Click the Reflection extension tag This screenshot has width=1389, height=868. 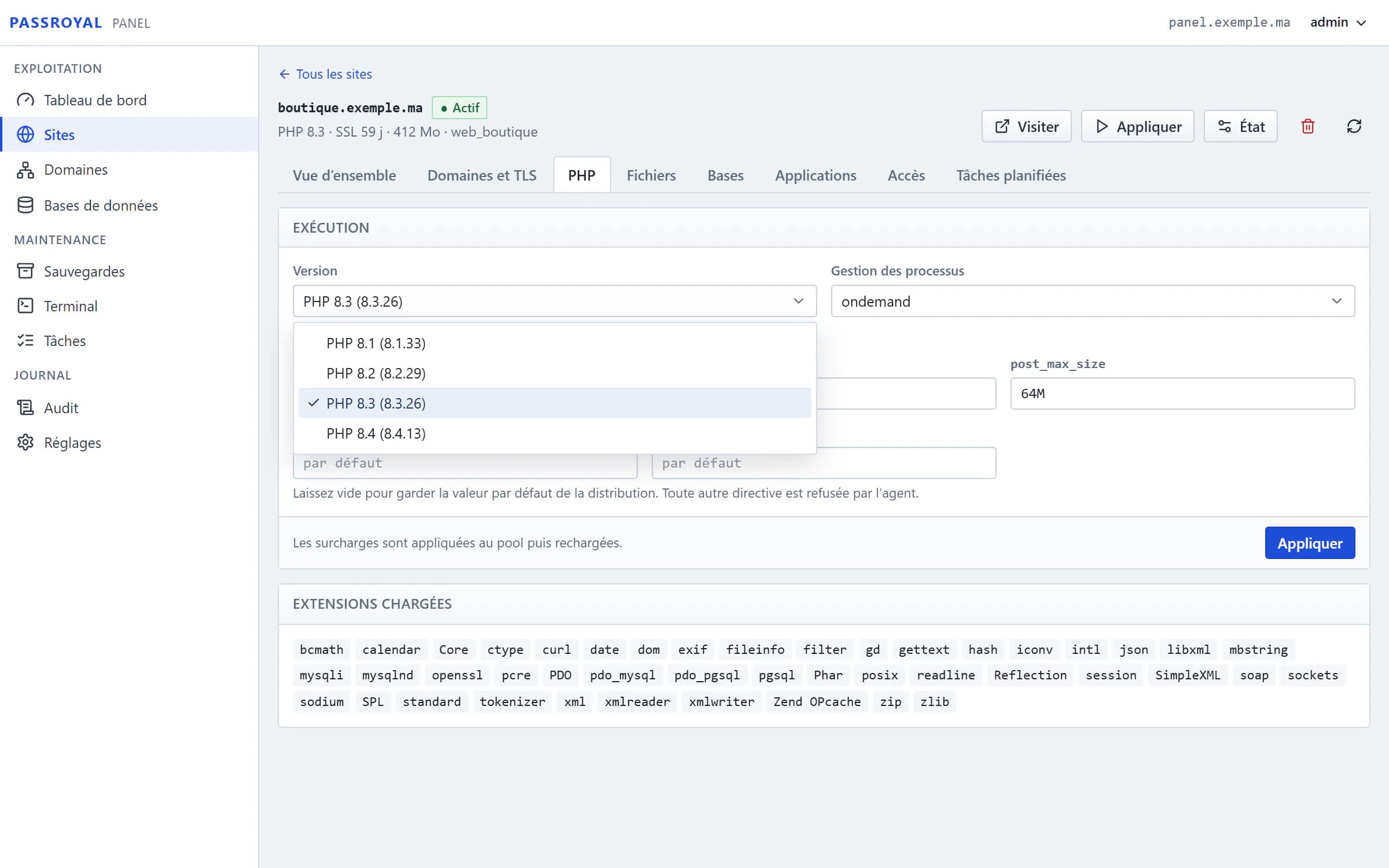pyautogui.click(x=1030, y=675)
